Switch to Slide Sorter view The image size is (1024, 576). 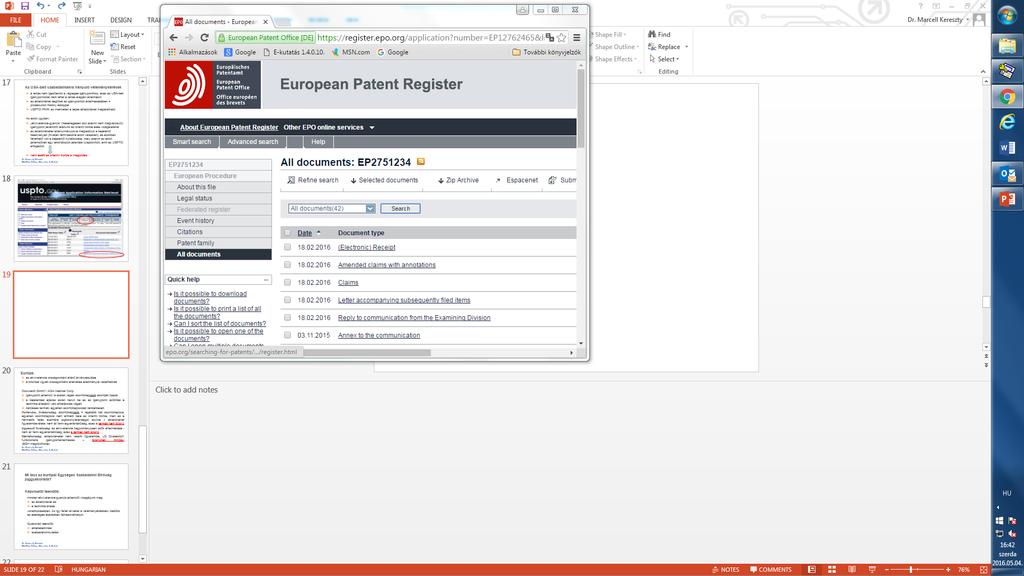coord(832,569)
